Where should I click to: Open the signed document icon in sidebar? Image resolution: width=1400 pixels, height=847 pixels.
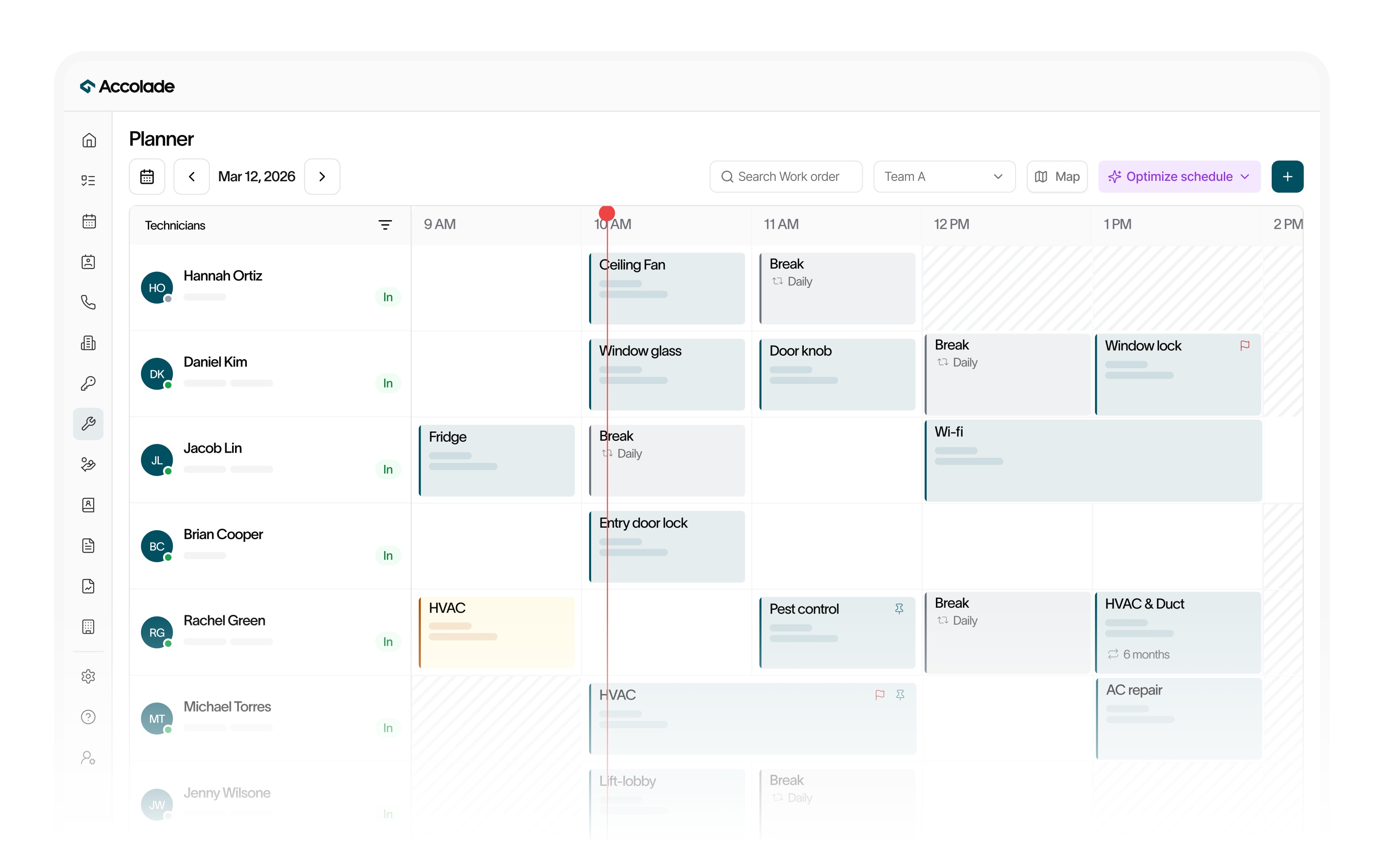coord(89,586)
